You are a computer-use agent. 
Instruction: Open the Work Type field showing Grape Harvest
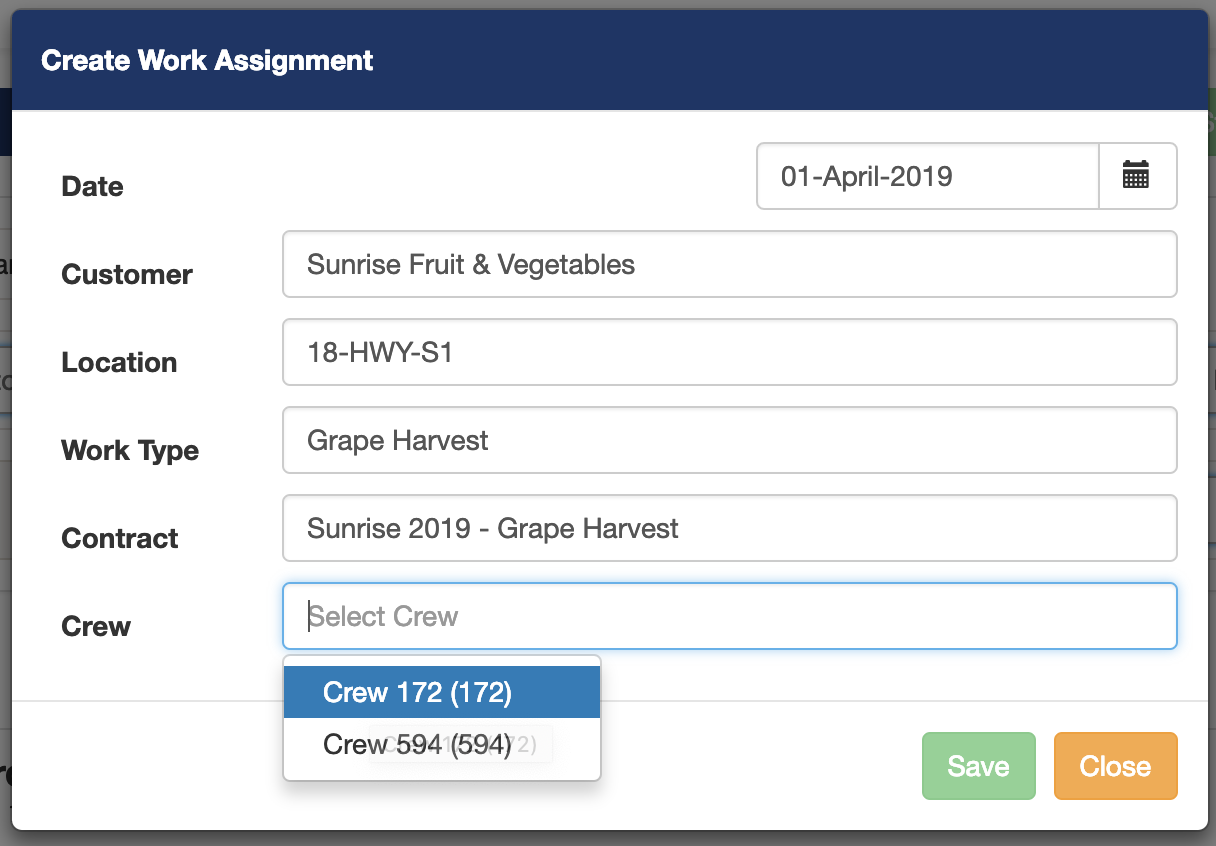[729, 440]
